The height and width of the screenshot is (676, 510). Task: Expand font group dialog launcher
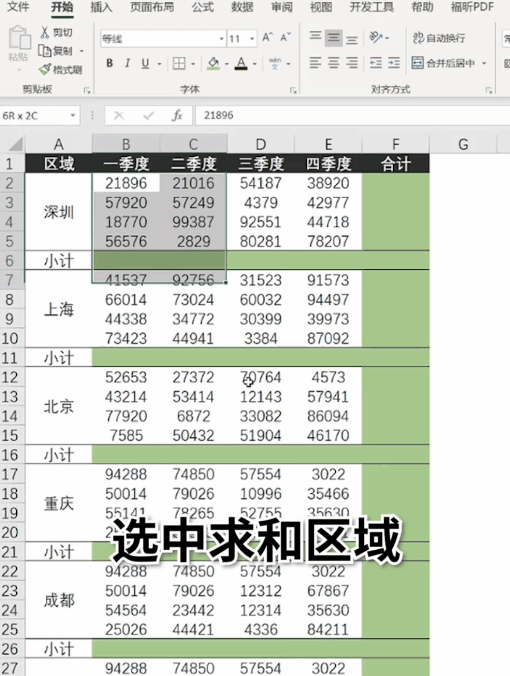[293, 90]
